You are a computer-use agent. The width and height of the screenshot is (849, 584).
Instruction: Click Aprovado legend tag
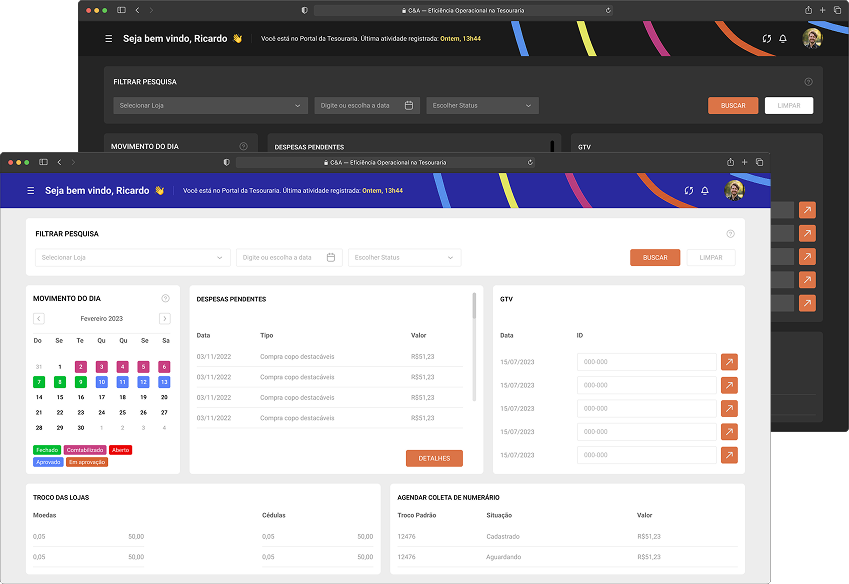(x=48, y=462)
